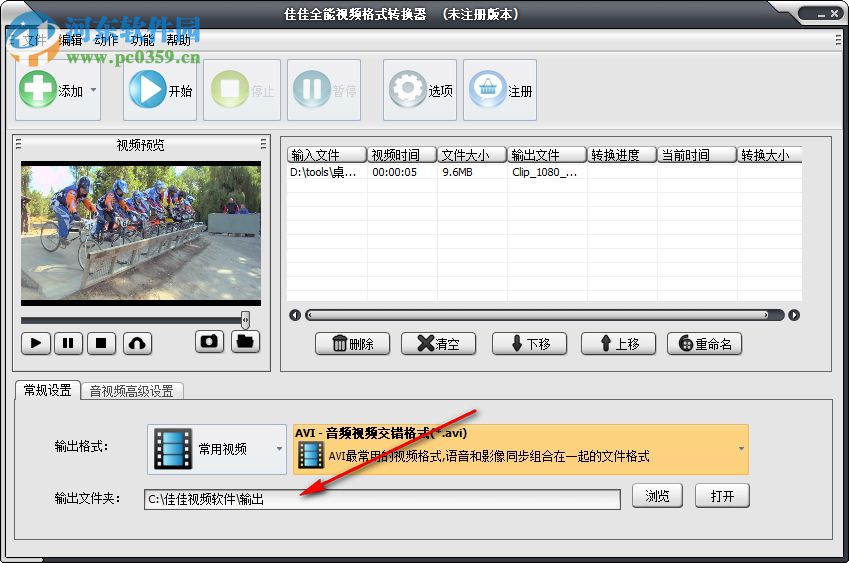Click the 重命名 rename button
This screenshot has width=849, height=563.
704,344
